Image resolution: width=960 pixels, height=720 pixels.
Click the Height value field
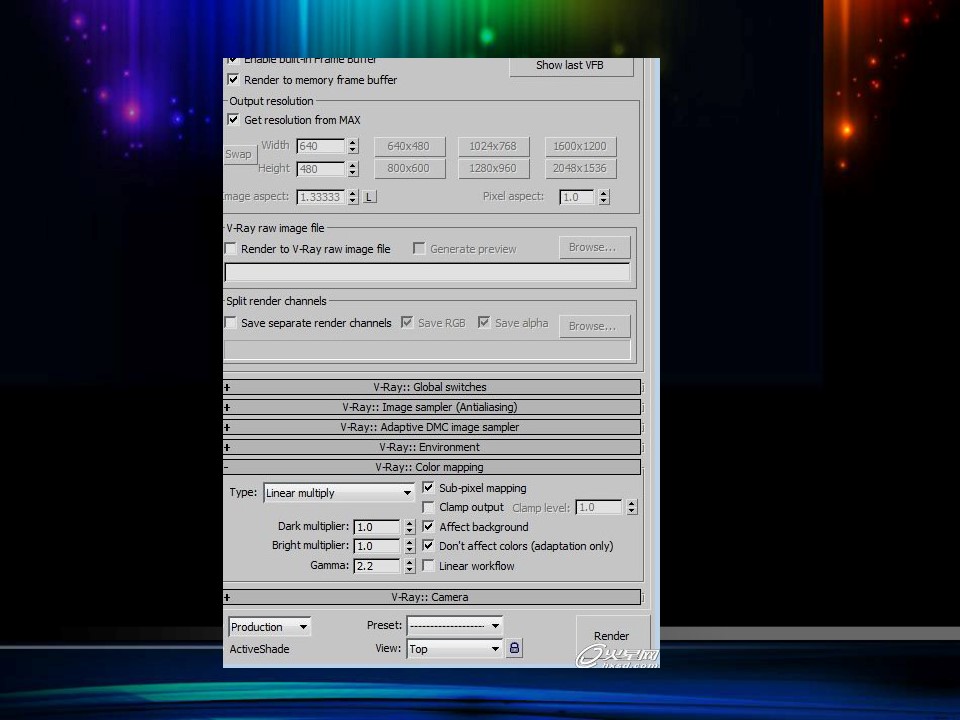point(321,169)
